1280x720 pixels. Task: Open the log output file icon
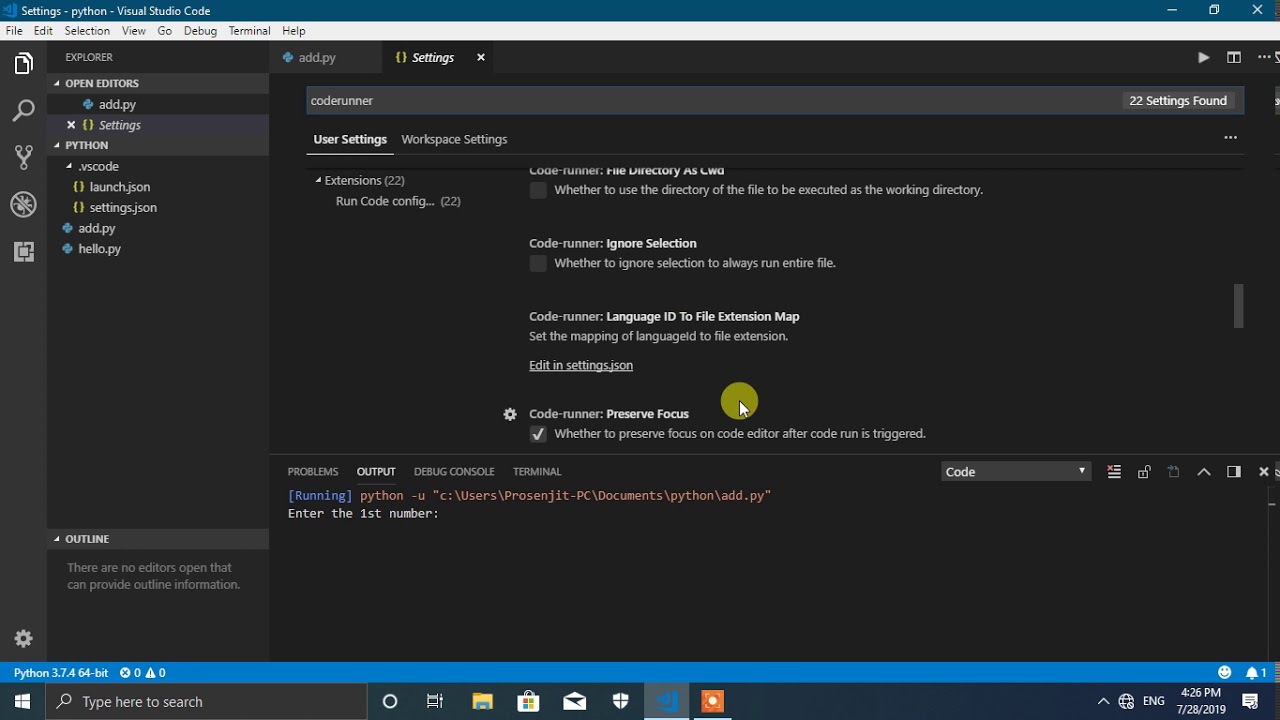[1174, 472]
